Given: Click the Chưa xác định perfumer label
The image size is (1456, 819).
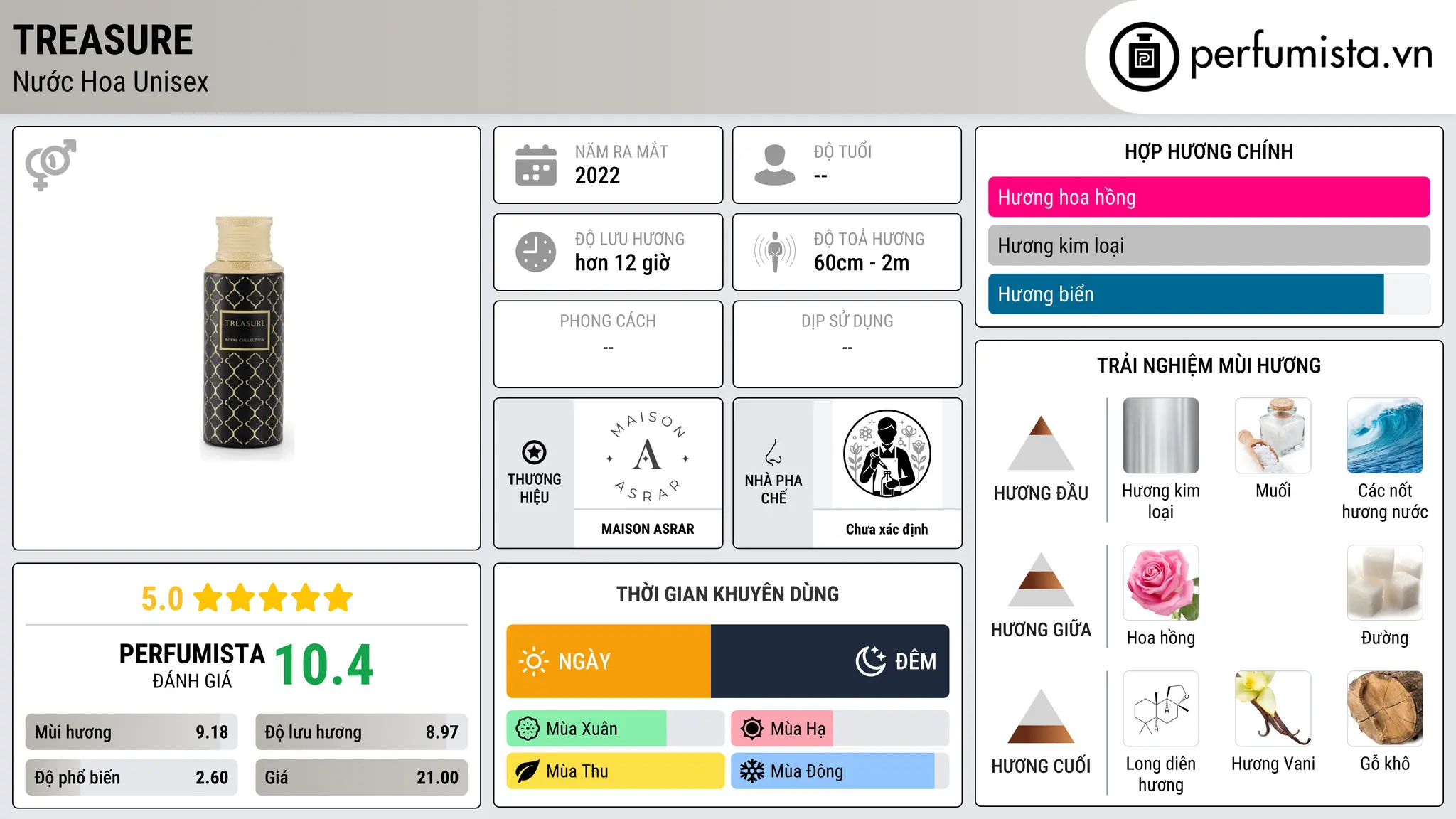Looking at the screenshot, I should click(x=887, y=529).
